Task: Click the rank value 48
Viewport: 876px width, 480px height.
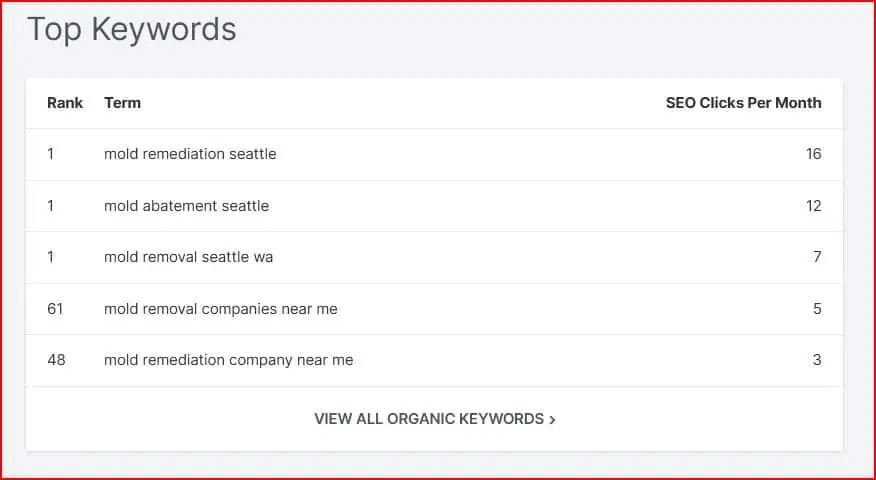Action: (x=56, y=360)
